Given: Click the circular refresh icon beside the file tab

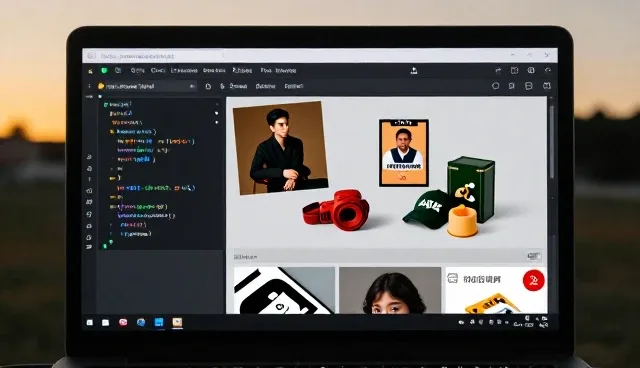Looking at the screenshot, I should [208, 86].
